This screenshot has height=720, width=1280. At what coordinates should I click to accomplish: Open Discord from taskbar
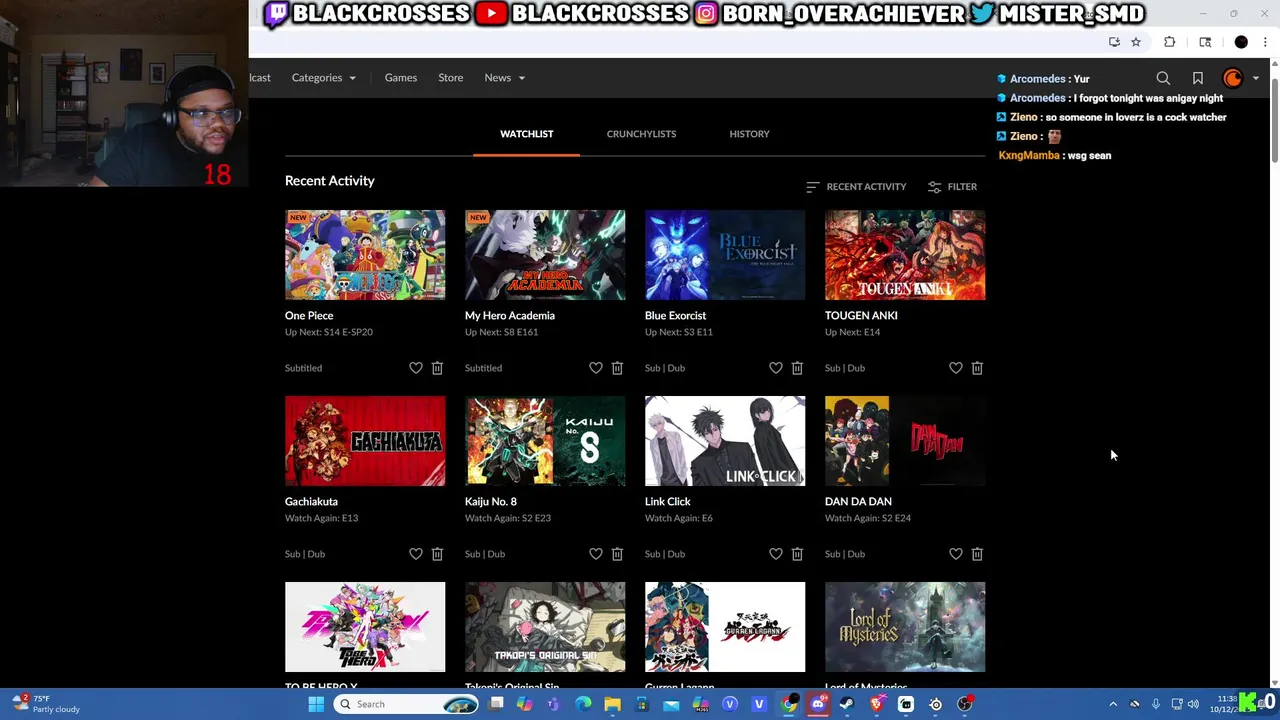pos(818,704)
